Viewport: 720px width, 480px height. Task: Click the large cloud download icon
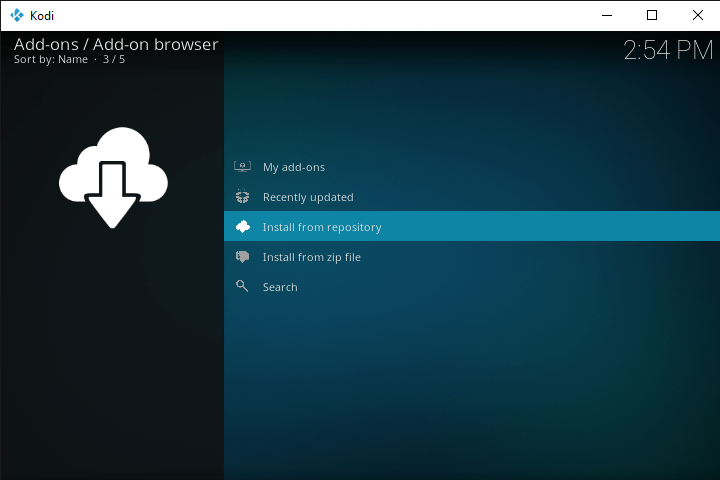(113, 177)
